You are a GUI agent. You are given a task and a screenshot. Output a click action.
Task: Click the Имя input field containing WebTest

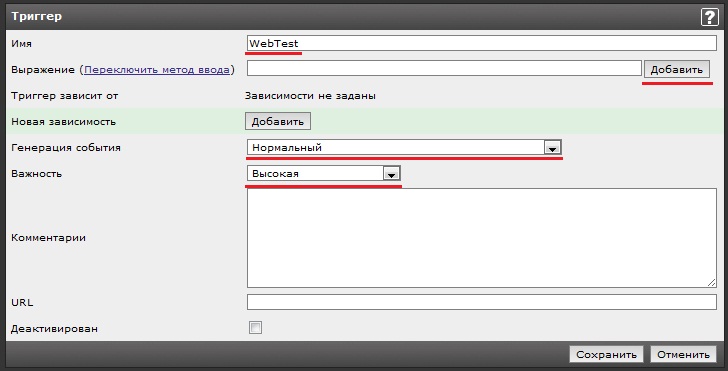(x=481, y=43)
